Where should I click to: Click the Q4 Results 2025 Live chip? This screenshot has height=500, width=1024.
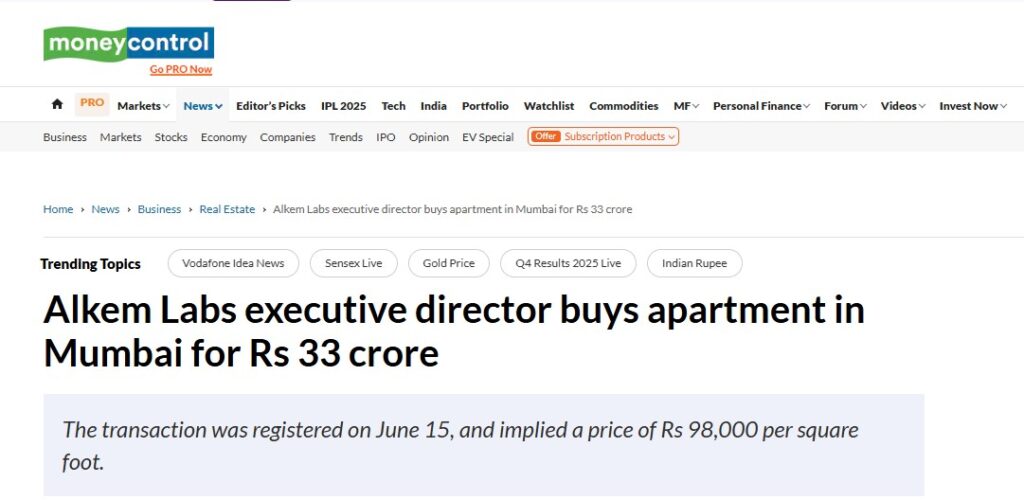[x=568, y=263]
